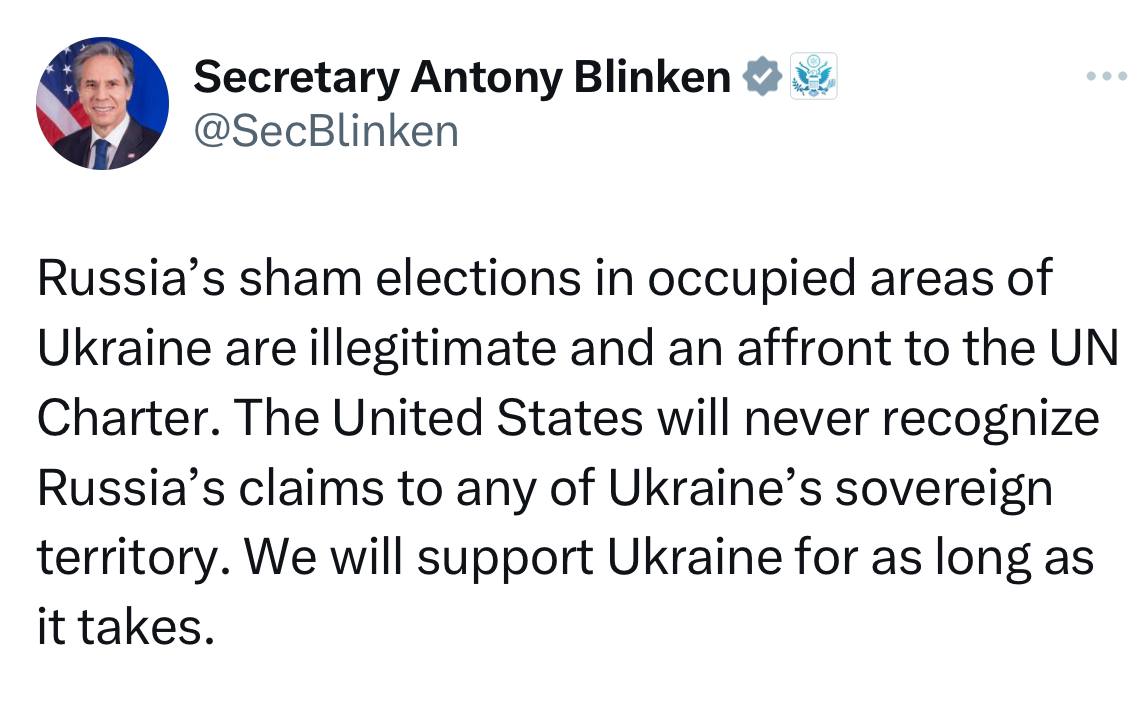Click the display name Secretary Antony Blinken

click(461, 77)
